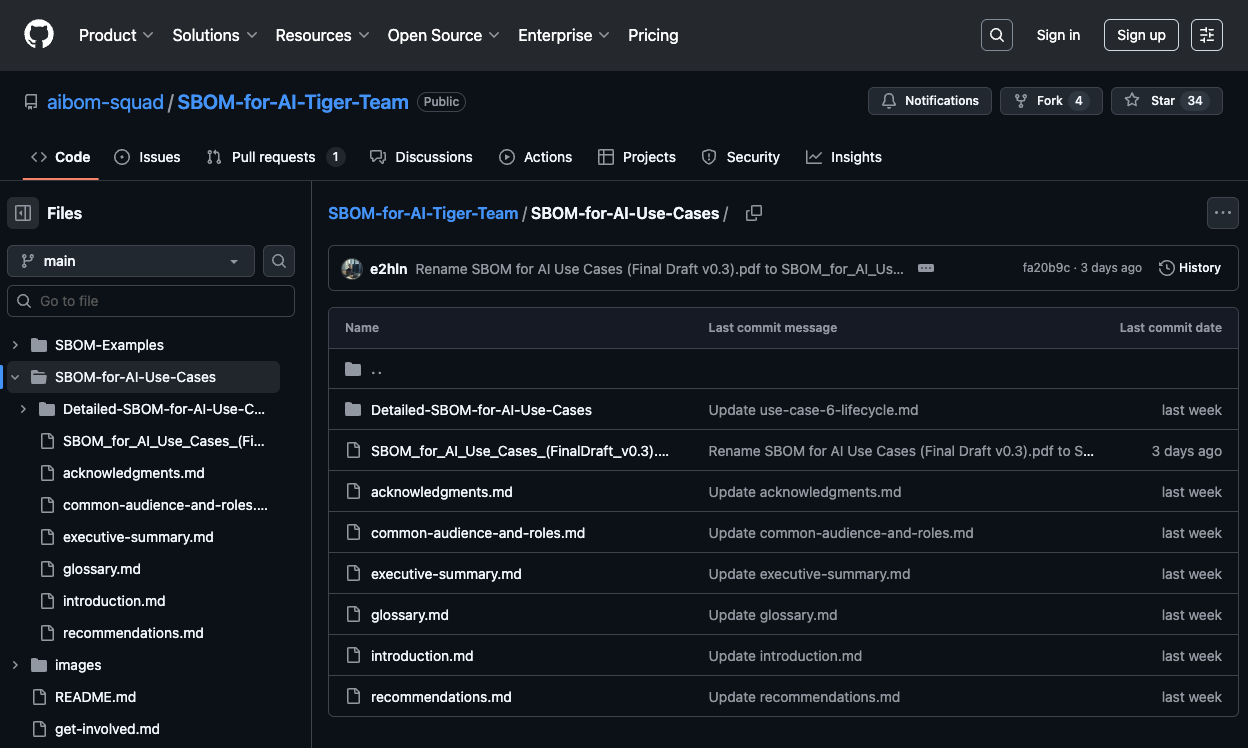This screenshot has width=1248, height=748.
Task: Open the GitHub homepage logo
Action: coord(39,35)
